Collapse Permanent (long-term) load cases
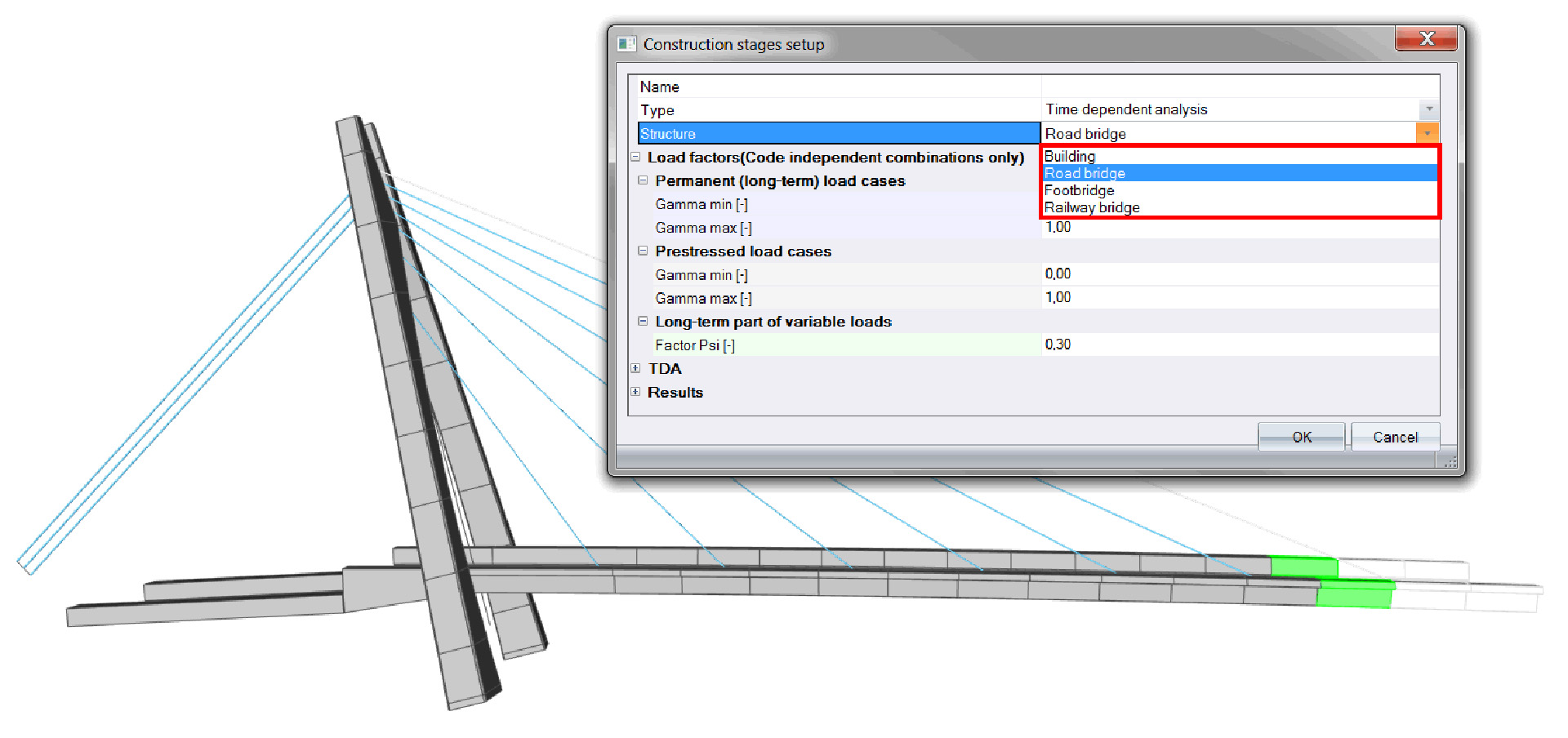This screenshot has width=1568, height=738. click(644, 180)
